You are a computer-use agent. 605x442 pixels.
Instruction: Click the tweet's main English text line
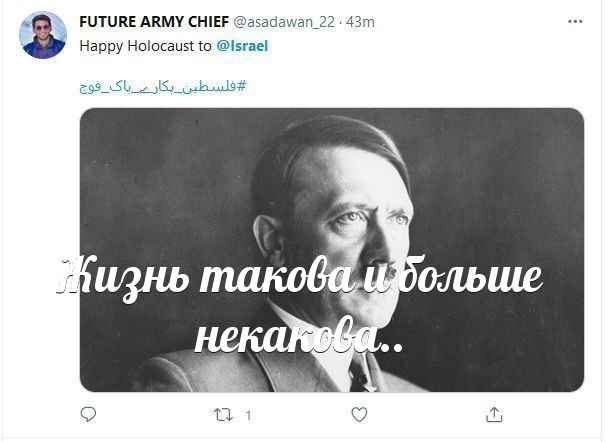click(174, 46)
